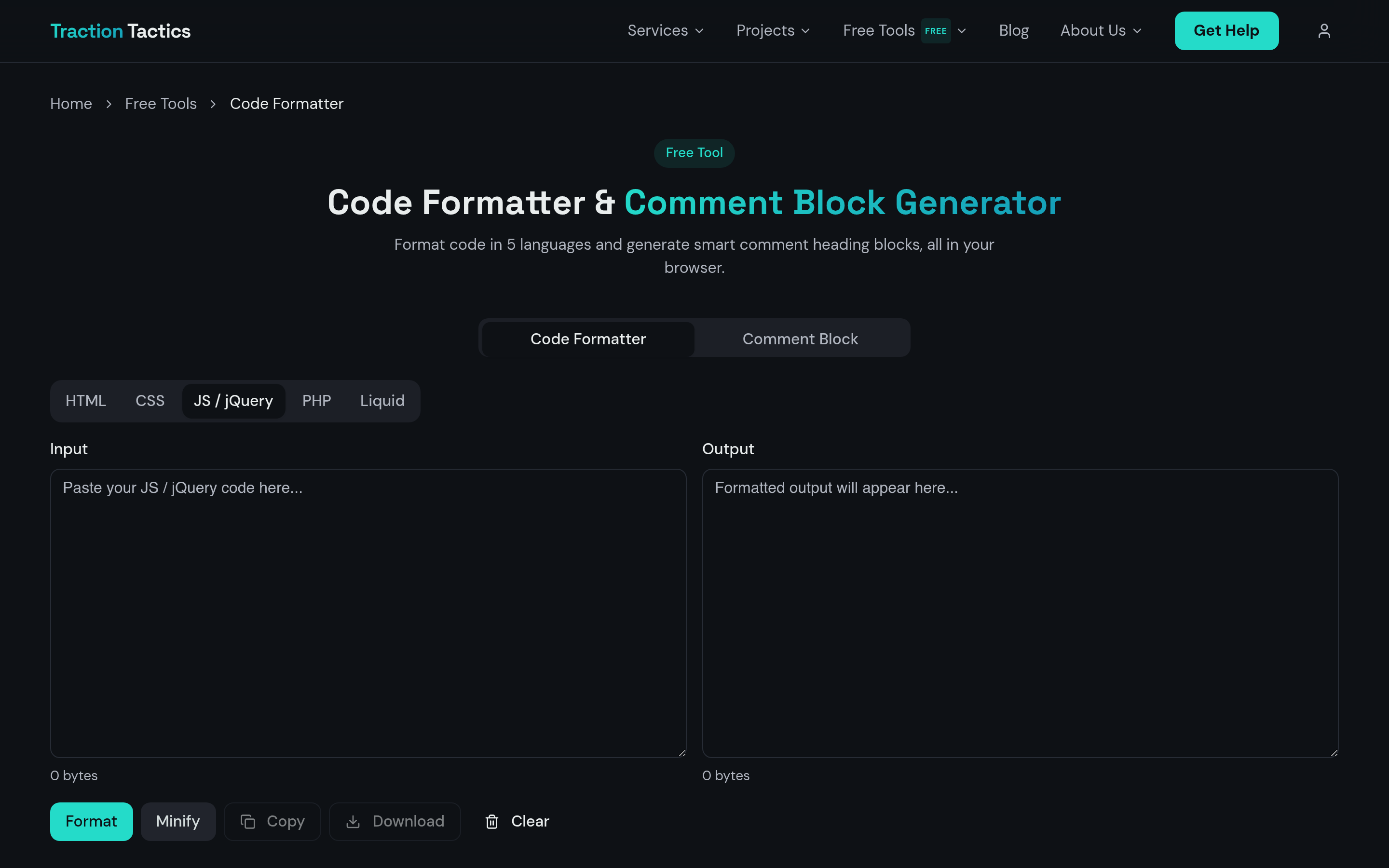Expand the Services dropdown menu
Image resolution: width=1389 pixels, height=868 pixels.
(x=666, y=31)
